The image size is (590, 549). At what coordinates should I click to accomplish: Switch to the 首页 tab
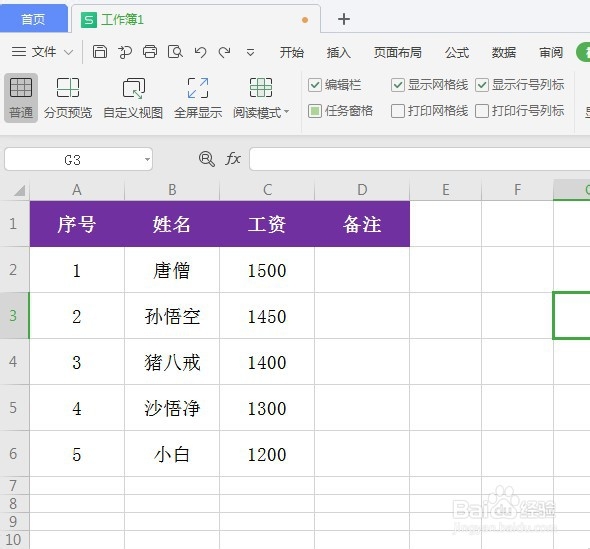click(x=33, y=19)
